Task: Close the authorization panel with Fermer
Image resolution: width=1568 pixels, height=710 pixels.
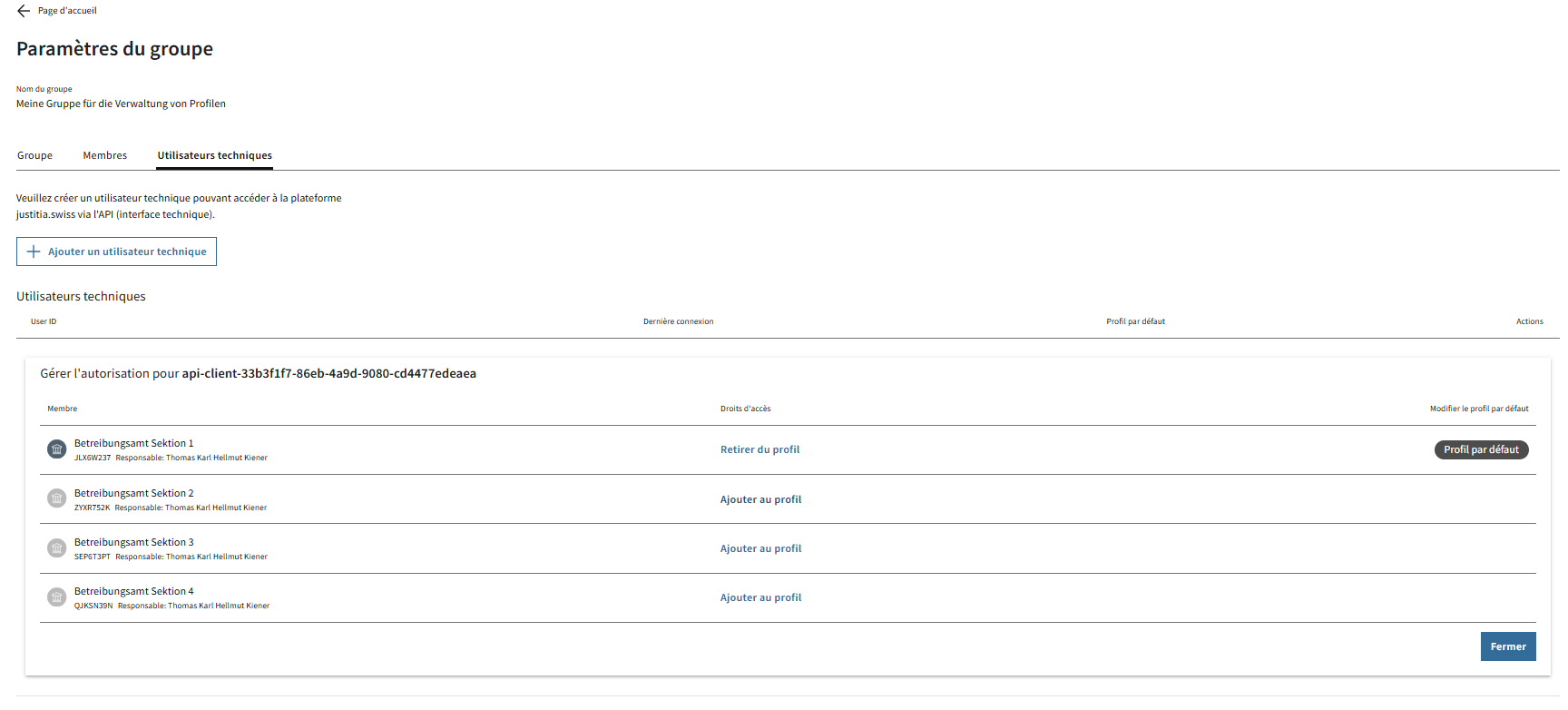Action: coord(1508,646)
